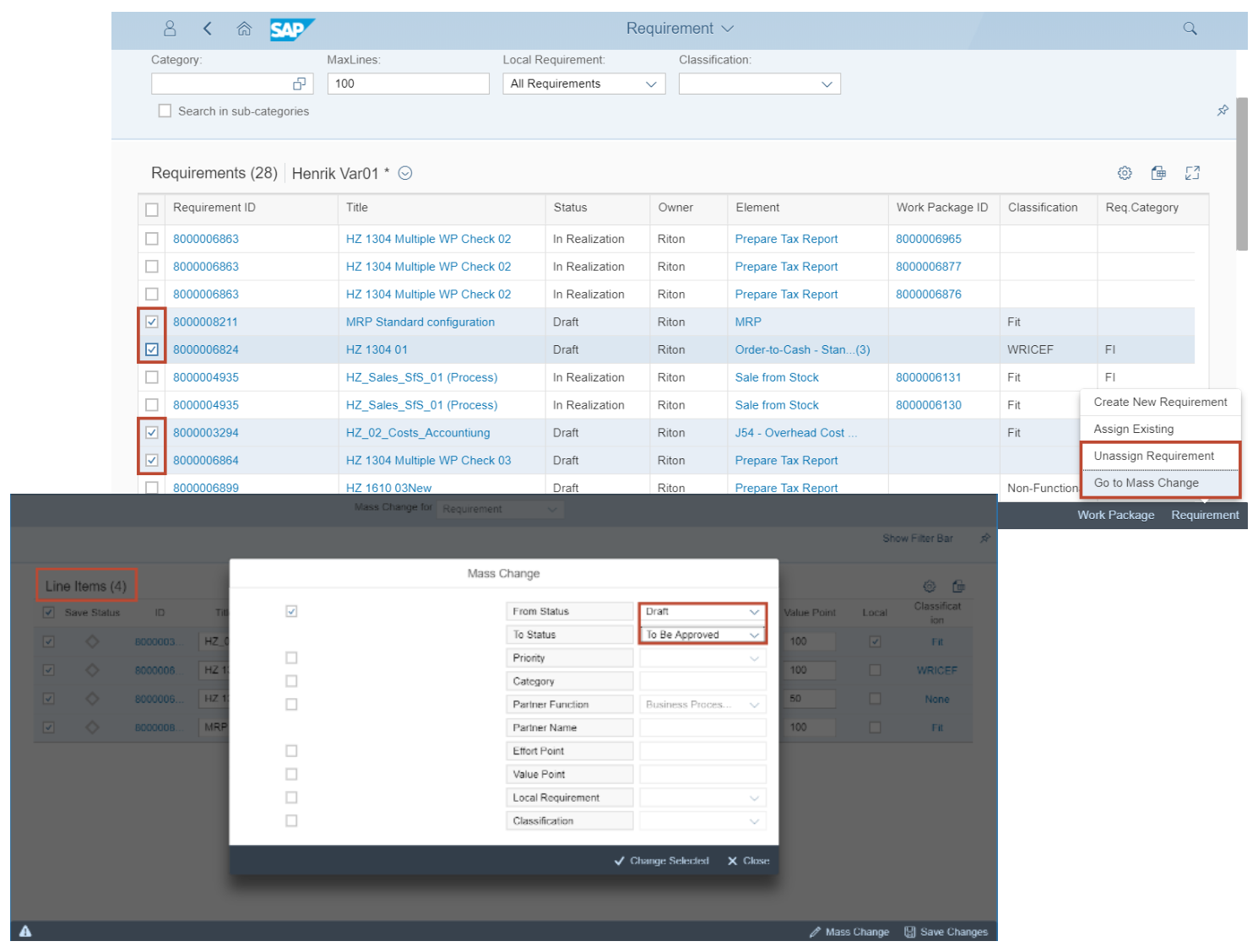Image resolution: width=1258 pixels, height=952 pixels.
Task: Click the SAP home icon
Action: coord(244,28)
